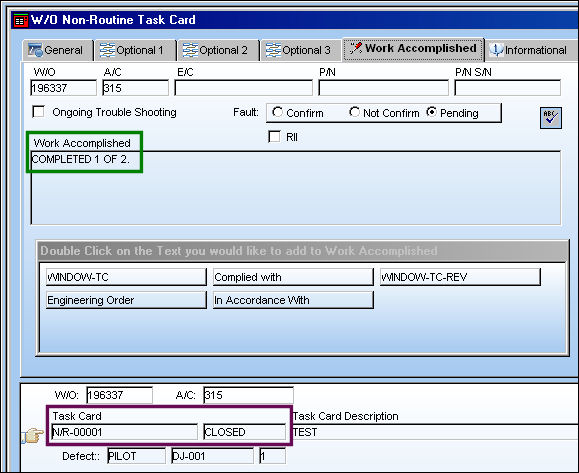Click the task card window title icon
The height and width of the screenshot is (473, 579).
pyautogui.click(x=20, y=20)
